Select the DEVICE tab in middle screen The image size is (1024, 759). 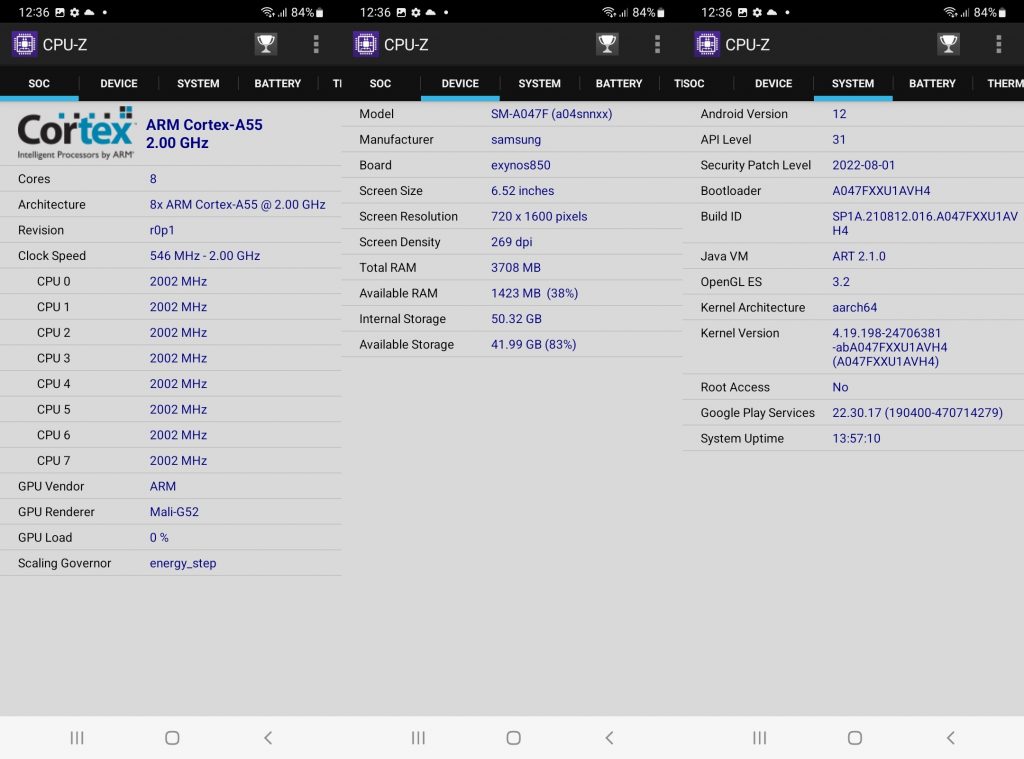[x=460, y=84]
